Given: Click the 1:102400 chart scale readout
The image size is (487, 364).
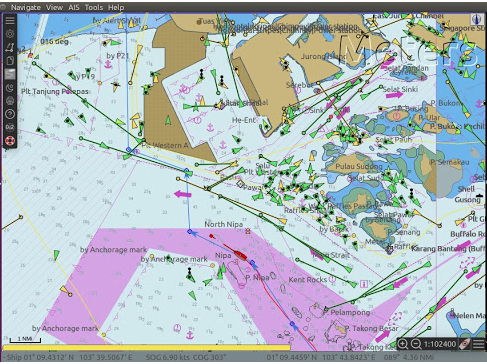Looking at the screenshot, I should pos(440,344).
